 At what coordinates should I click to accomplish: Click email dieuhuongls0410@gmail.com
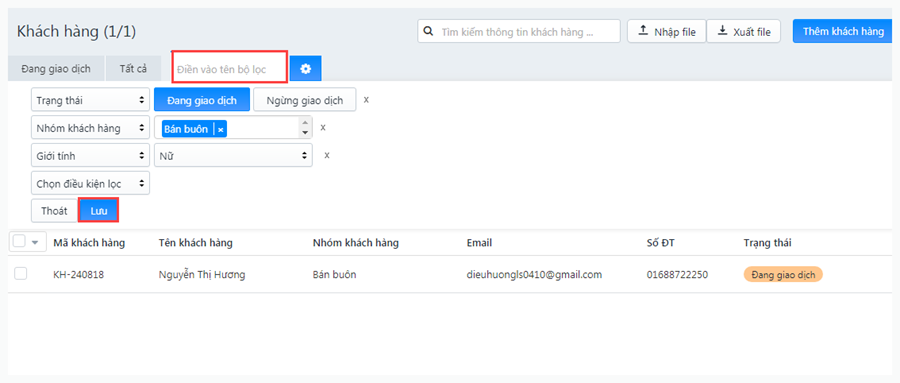click(534, 274)
